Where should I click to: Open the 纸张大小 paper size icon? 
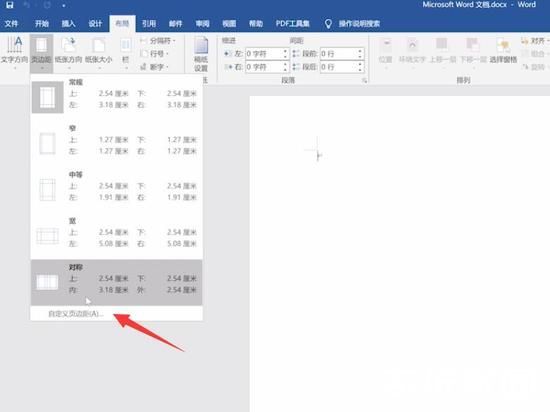pyautogui.click(x=99, y=53)
